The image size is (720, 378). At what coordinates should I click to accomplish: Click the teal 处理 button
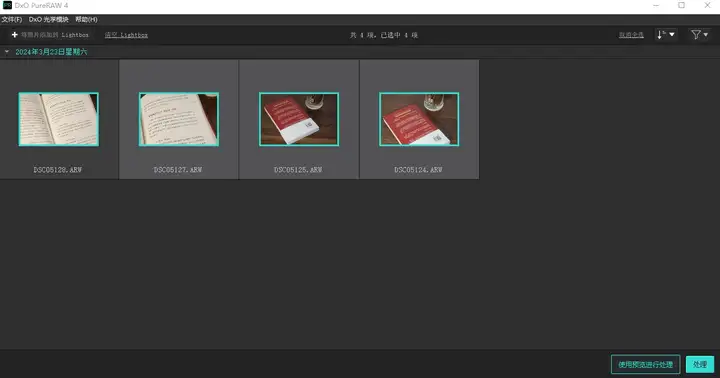[x=700, y=365]
